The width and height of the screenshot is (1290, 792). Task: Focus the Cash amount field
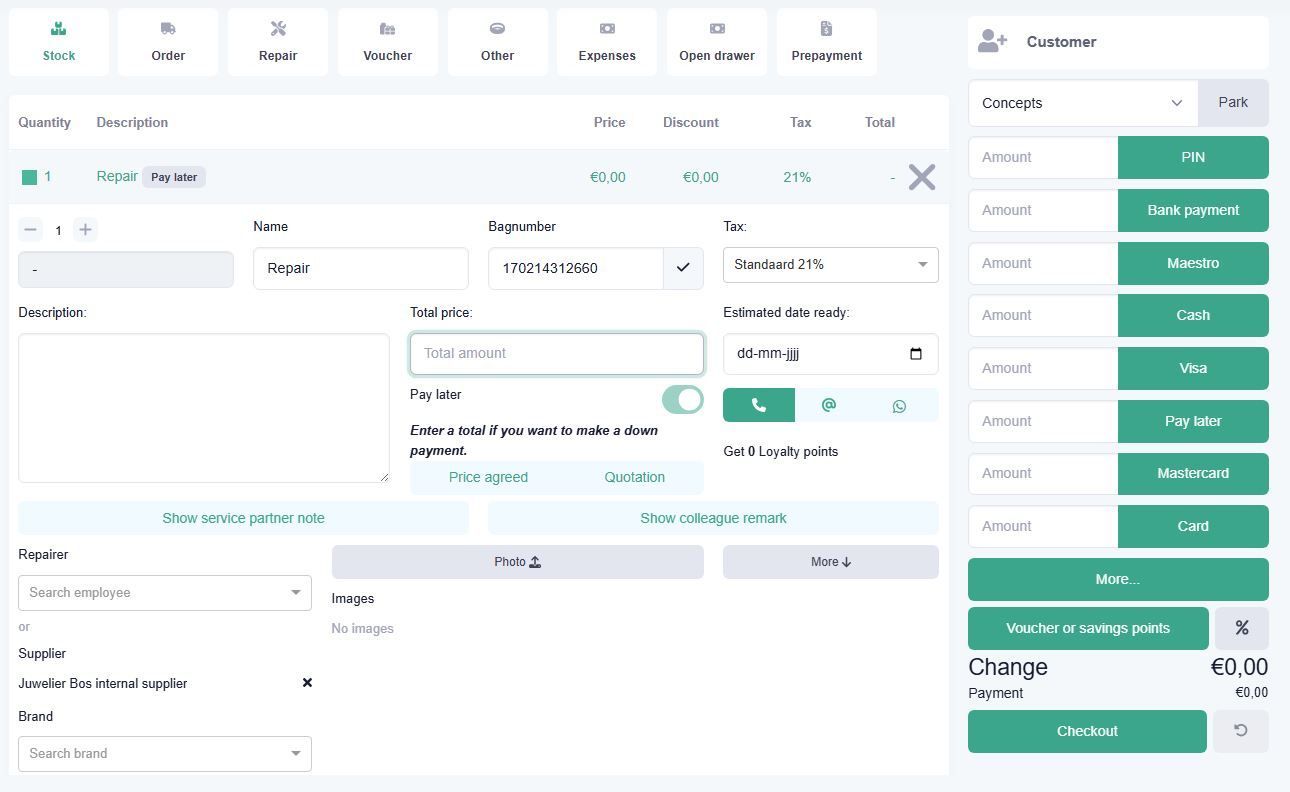click(x=1043, y=315)
